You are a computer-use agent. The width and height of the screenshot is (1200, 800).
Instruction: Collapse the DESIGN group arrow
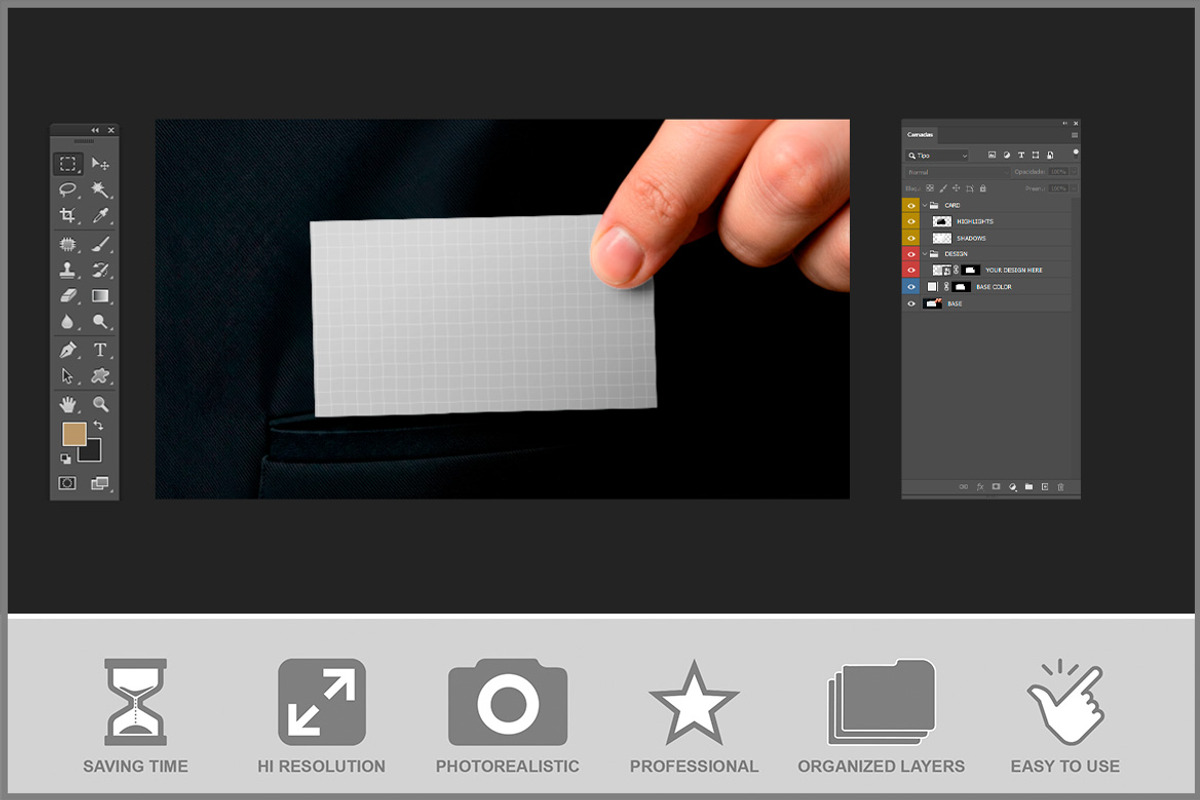pyautogui.click(x=925, y=254)
